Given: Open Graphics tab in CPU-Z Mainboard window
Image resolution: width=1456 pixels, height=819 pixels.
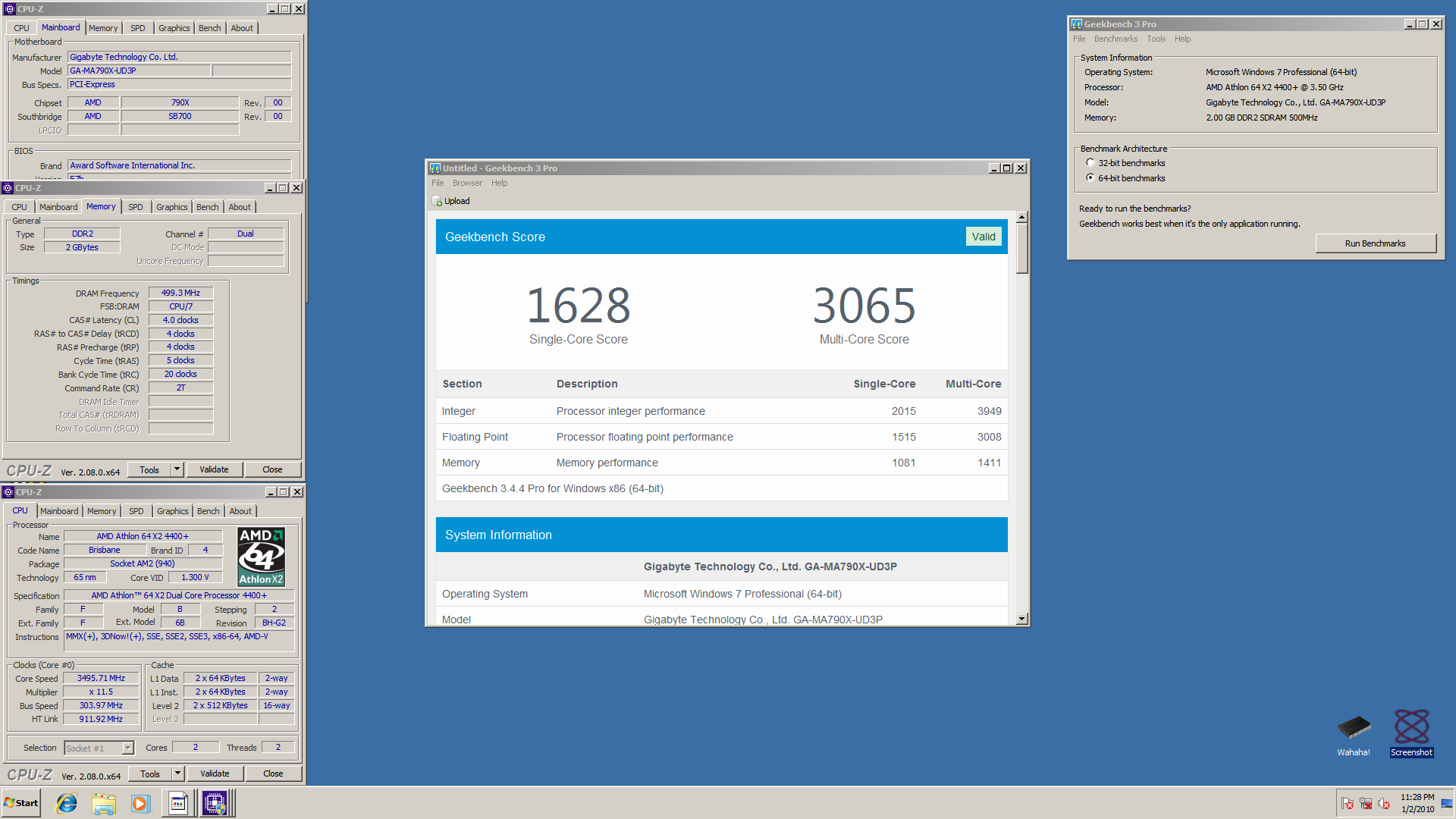Looking at the screenshot, I should click(x=174, y=28).
